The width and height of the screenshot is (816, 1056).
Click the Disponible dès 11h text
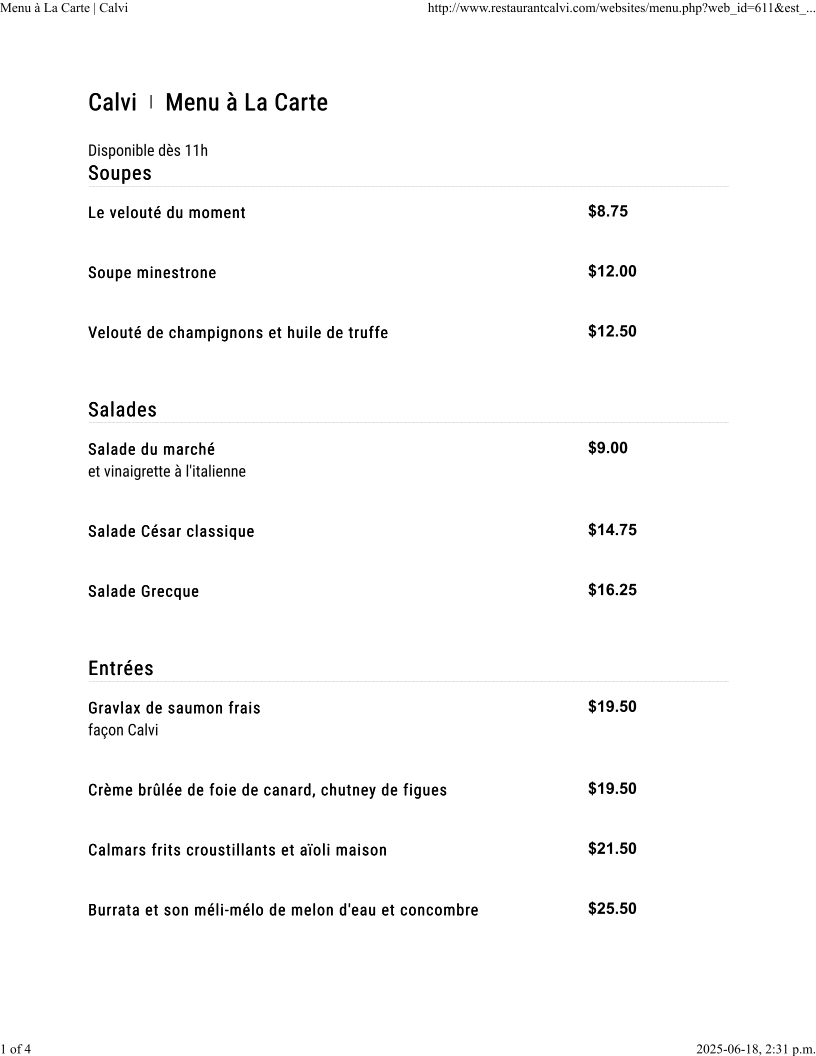[x=148, y=150]
